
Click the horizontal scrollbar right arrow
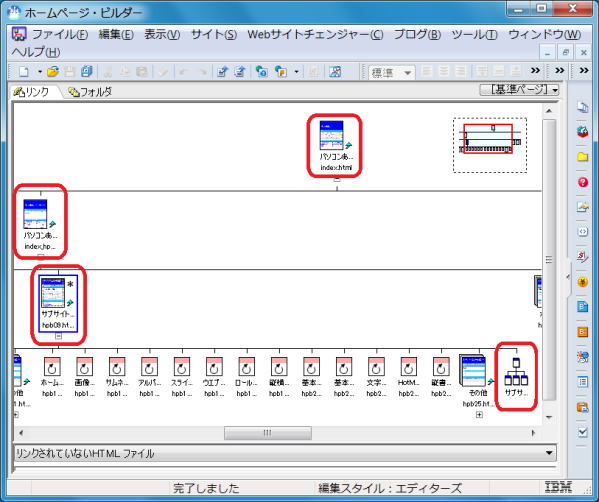coord(533,433)
